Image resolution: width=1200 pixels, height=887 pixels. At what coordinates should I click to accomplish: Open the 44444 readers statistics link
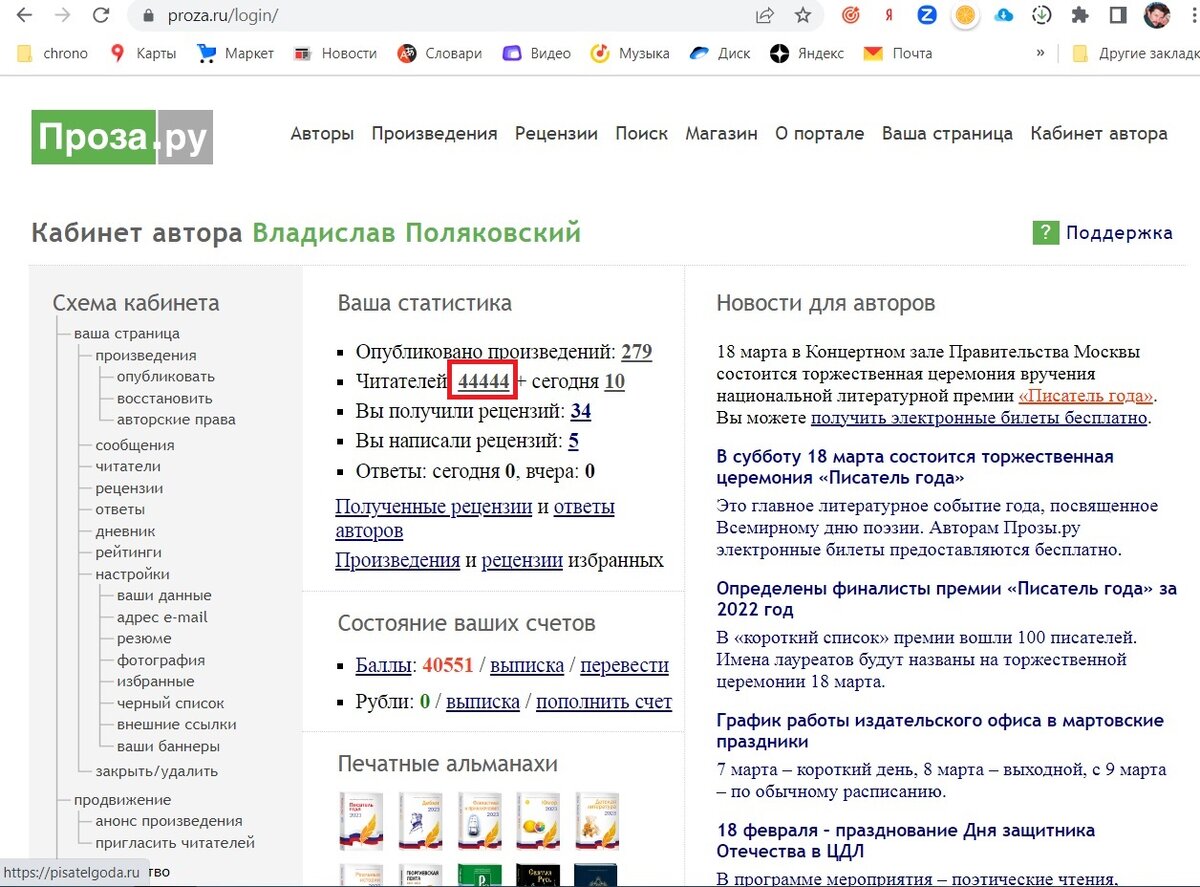pos(482,382)
